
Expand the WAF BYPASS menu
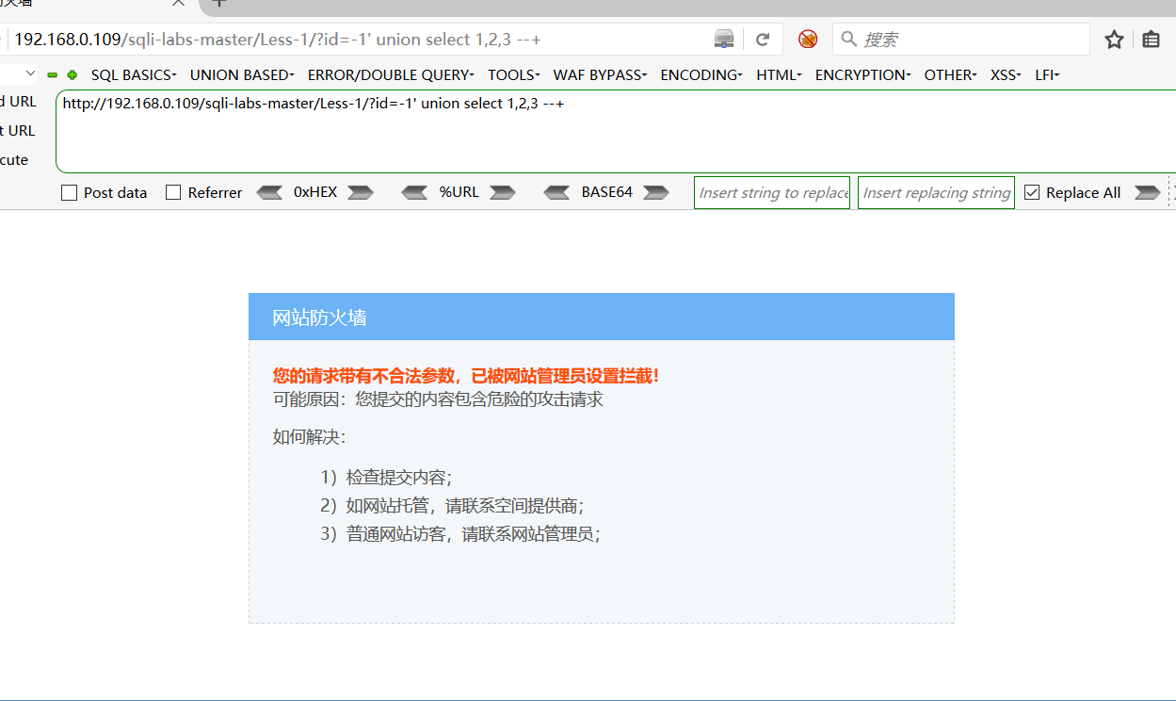[x=599, y=74]
